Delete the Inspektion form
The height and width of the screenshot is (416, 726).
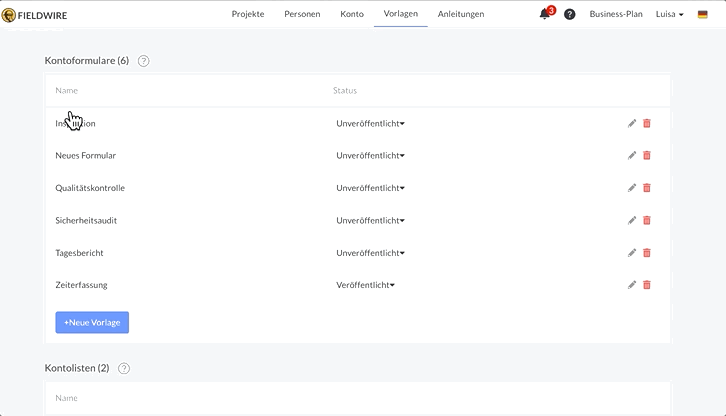(x=647, y=123)
